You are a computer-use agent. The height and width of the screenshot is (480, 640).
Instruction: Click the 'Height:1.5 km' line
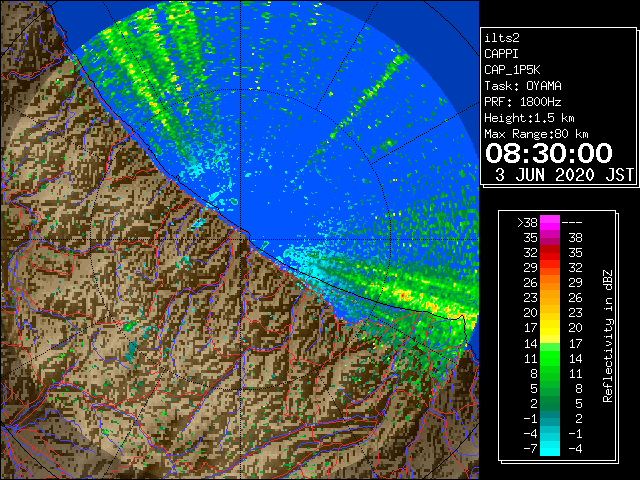click(x=529, y=118)
